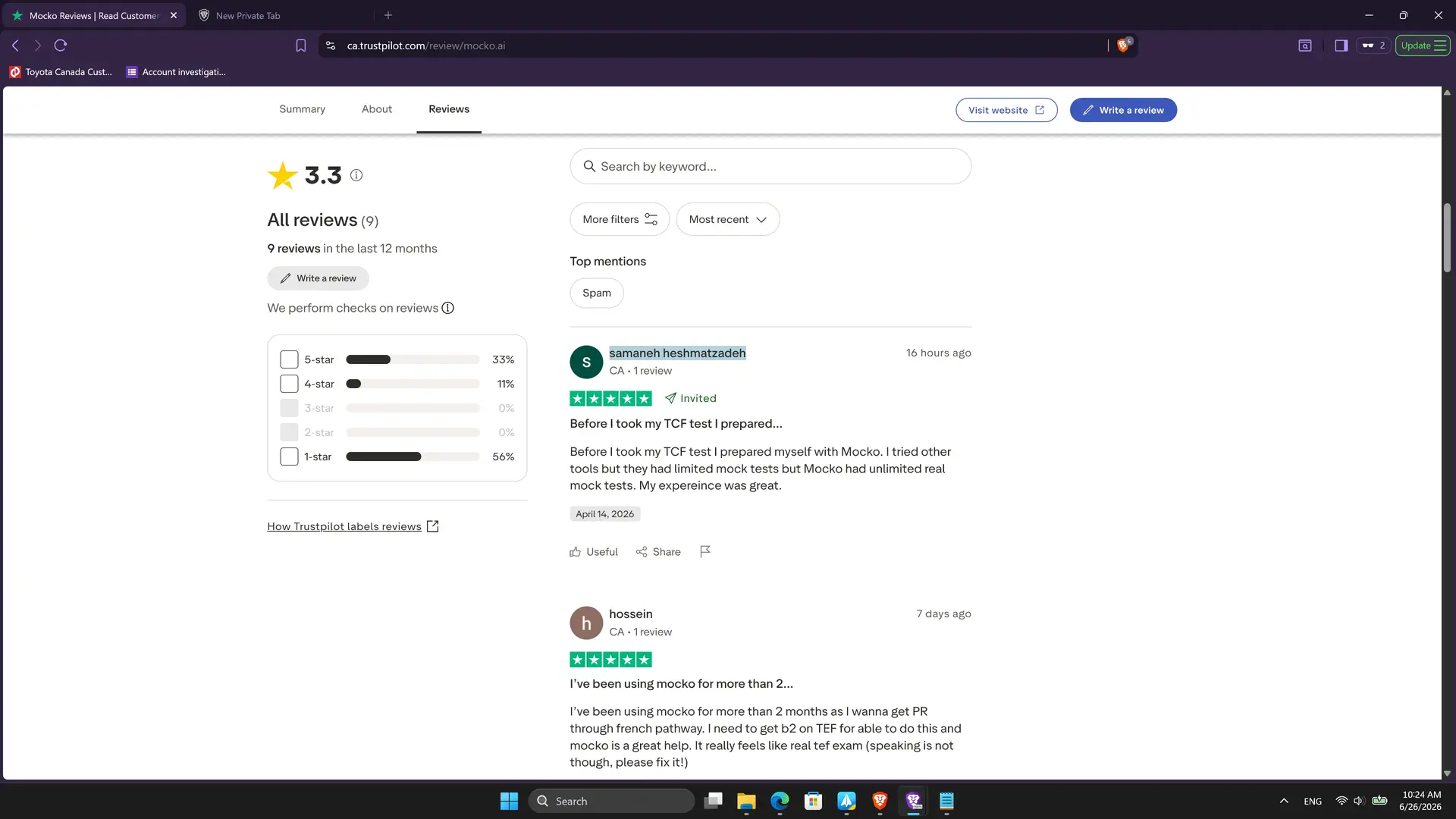Open the 'More filters' panel
Screen dimensions: 1456x819
point(620,219)
